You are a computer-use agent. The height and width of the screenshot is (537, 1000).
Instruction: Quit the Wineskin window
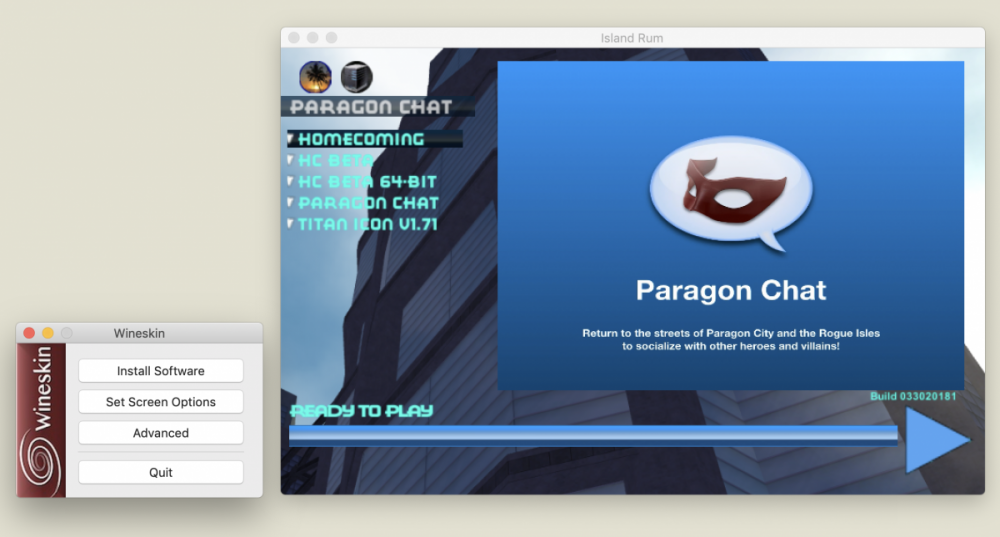[161, 473]
